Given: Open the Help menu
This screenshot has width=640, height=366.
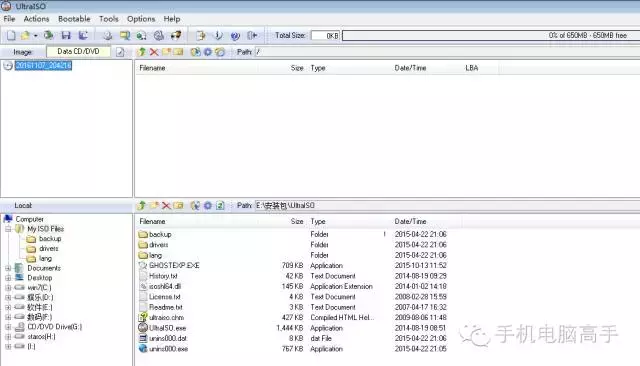Looking at the screenshot, I should click(x=172, y=19).
